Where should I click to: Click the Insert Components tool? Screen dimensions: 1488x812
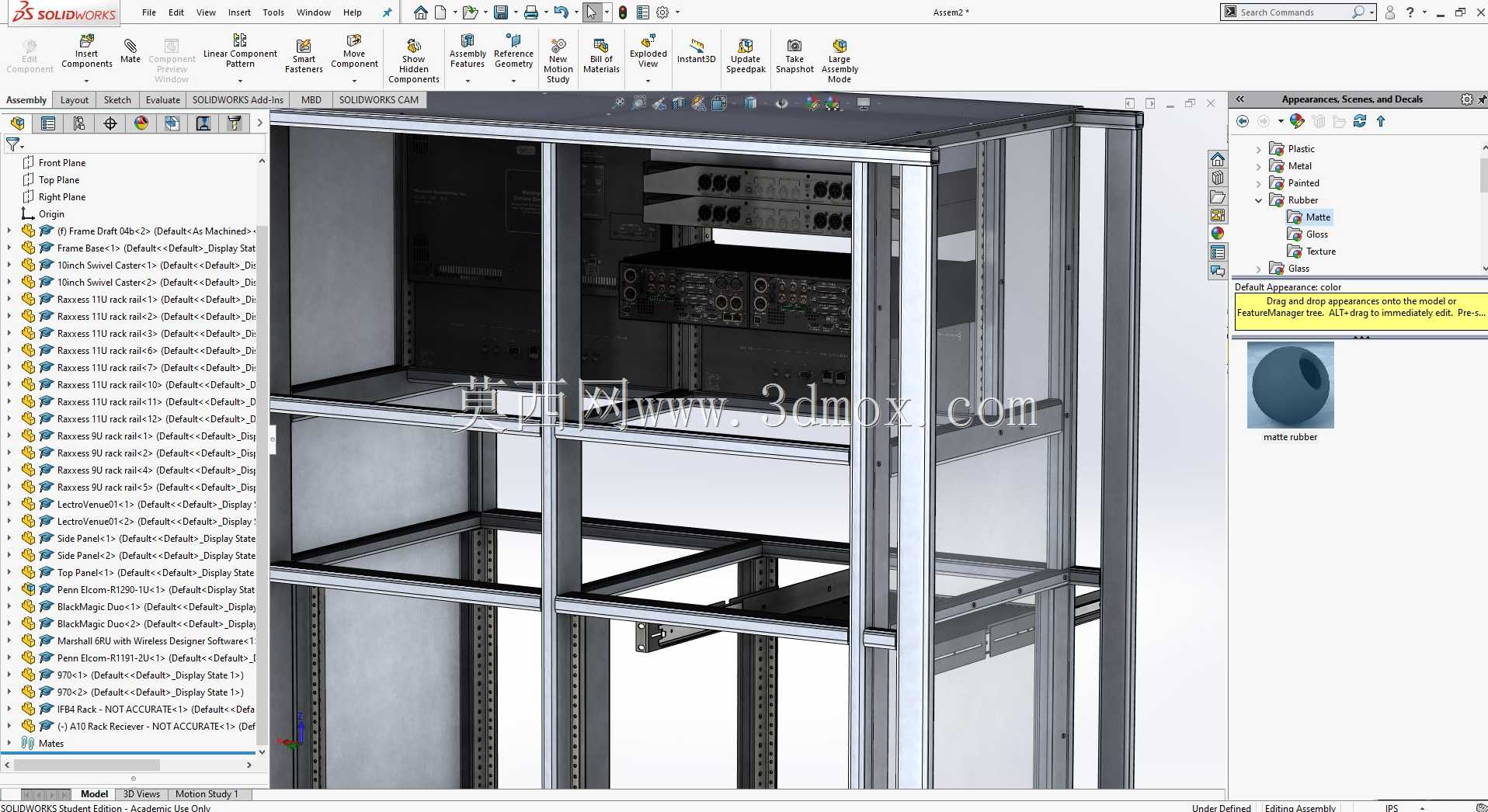87,51
